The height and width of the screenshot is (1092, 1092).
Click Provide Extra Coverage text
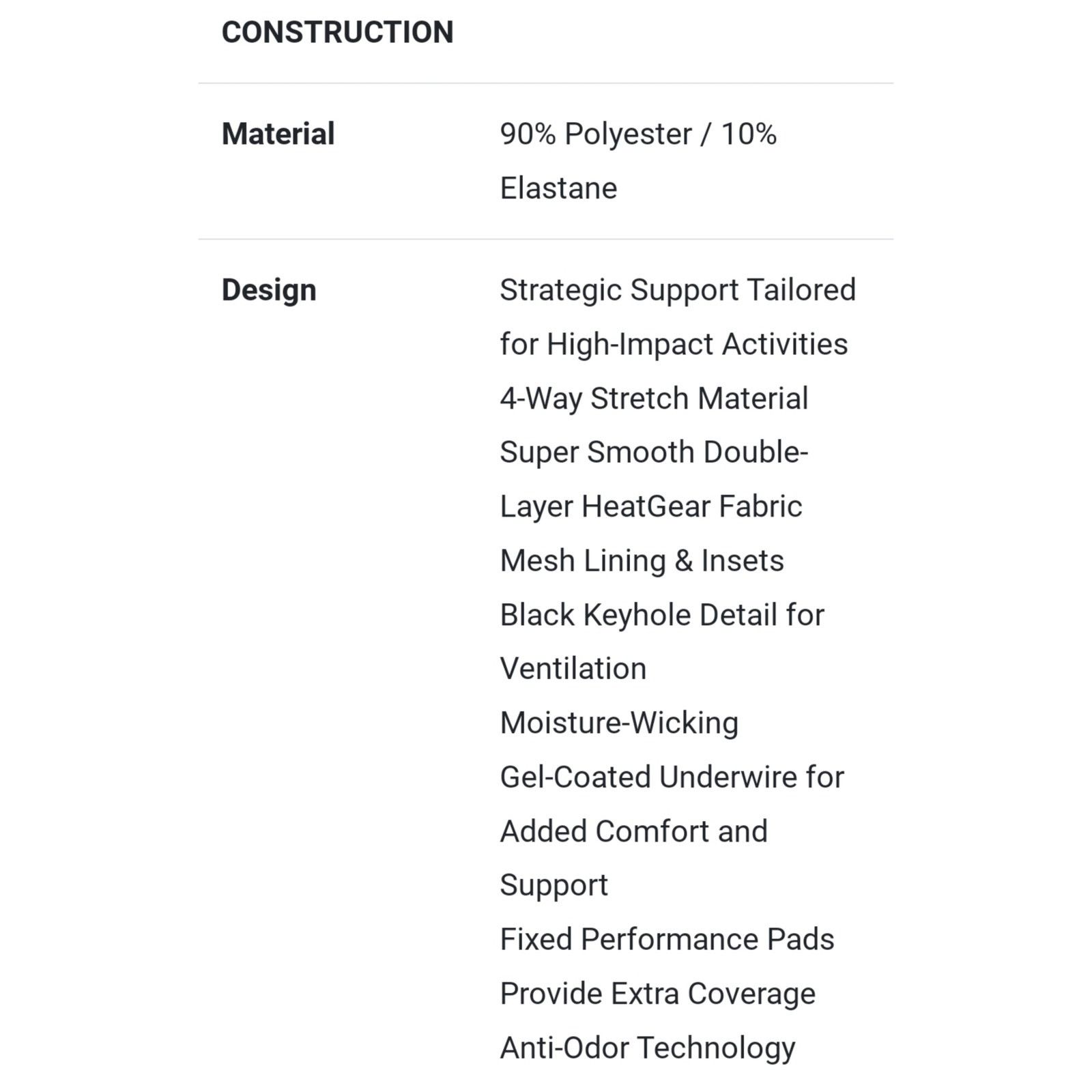click(x=658, y=994)
